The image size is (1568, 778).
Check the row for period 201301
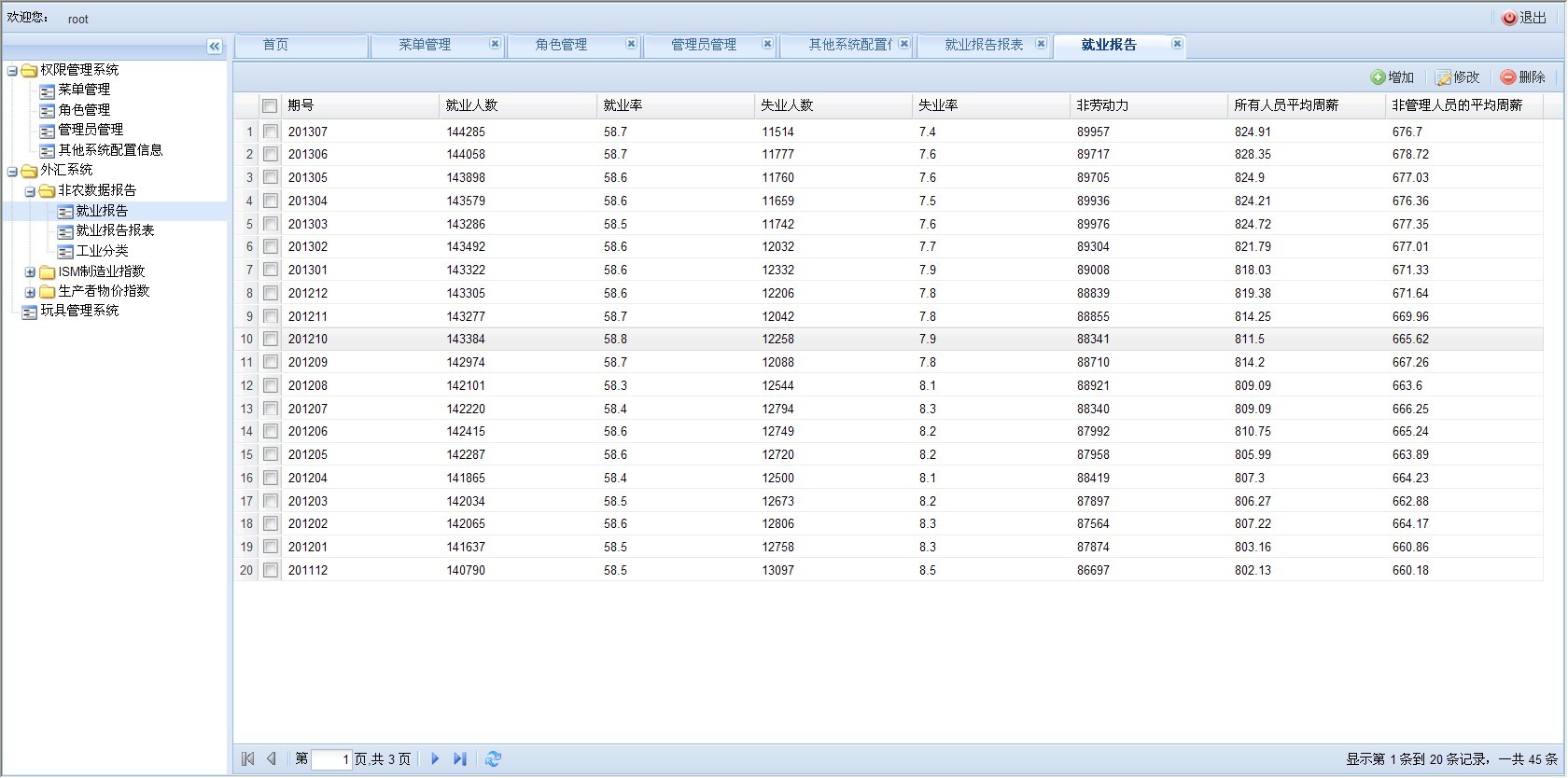(270, 270)
